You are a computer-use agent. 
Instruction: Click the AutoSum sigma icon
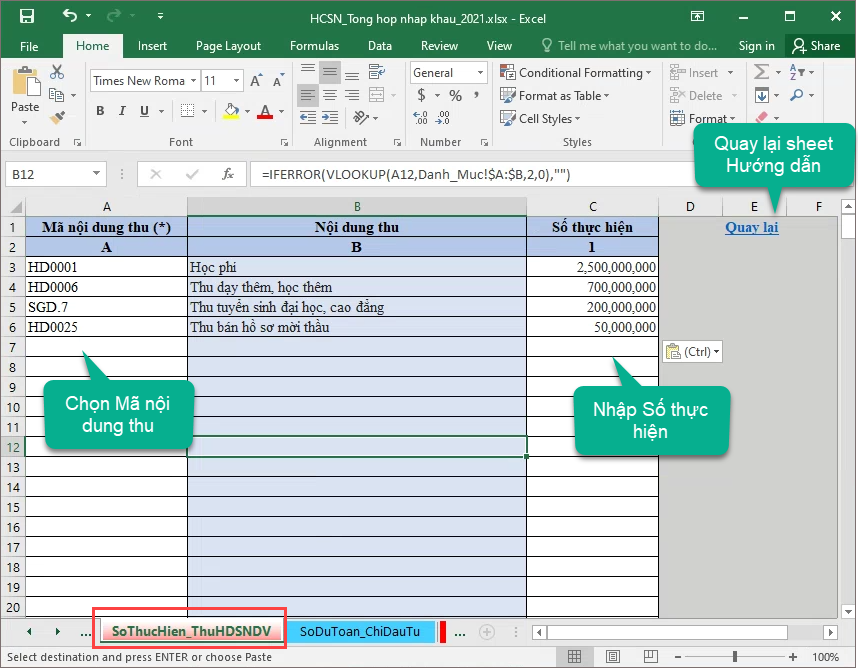point(762,73)
